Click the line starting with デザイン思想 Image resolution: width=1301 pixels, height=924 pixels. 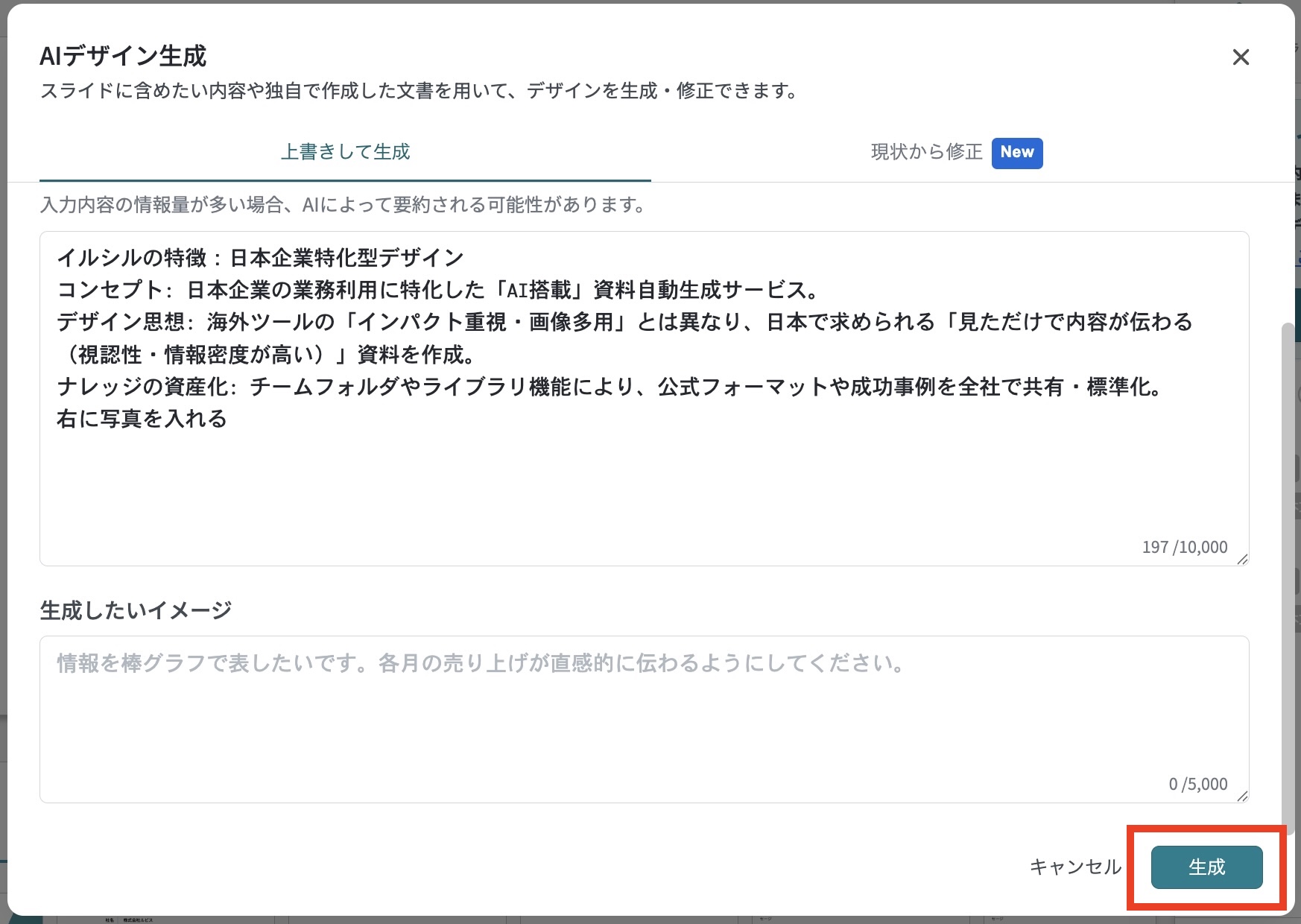(624, 338)
